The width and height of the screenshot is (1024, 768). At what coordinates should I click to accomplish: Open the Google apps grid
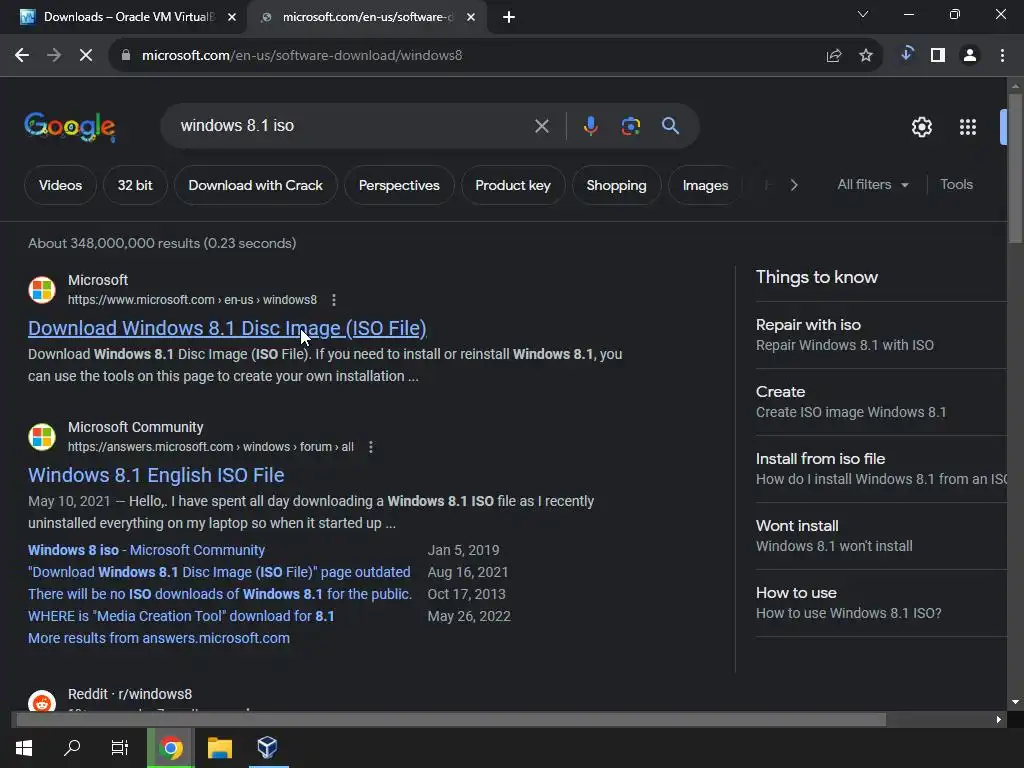(x=968, y=127)
